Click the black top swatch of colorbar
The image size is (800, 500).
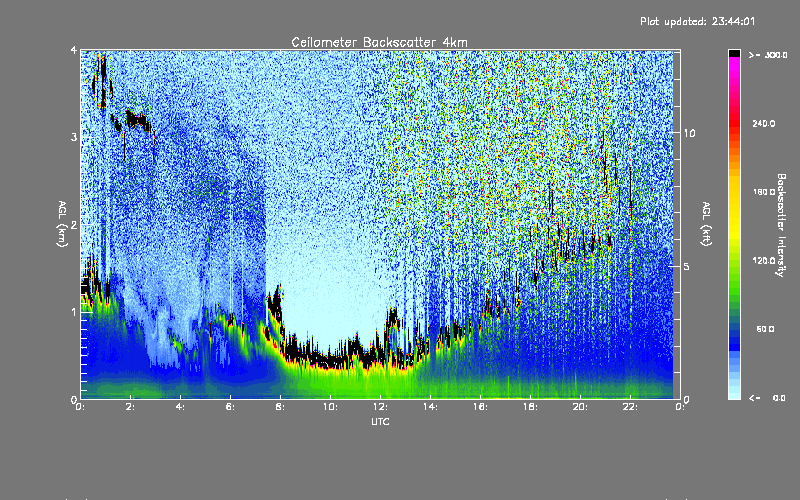click(734, 53)
